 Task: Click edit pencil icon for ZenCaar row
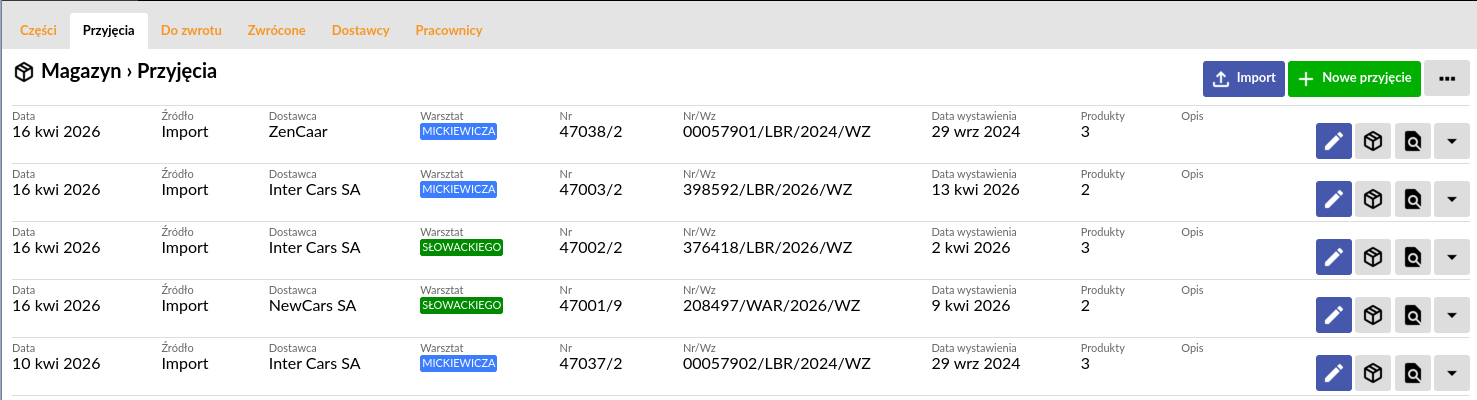1333,142
